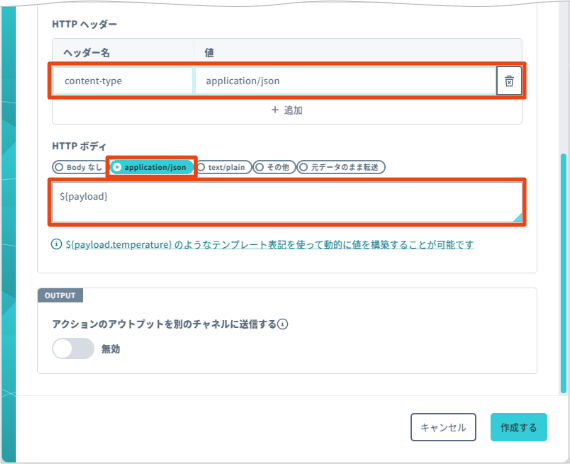This screenshot has width=570, height=464.
Task: Click info icon before template notation hint
Action: coord(56,244)
